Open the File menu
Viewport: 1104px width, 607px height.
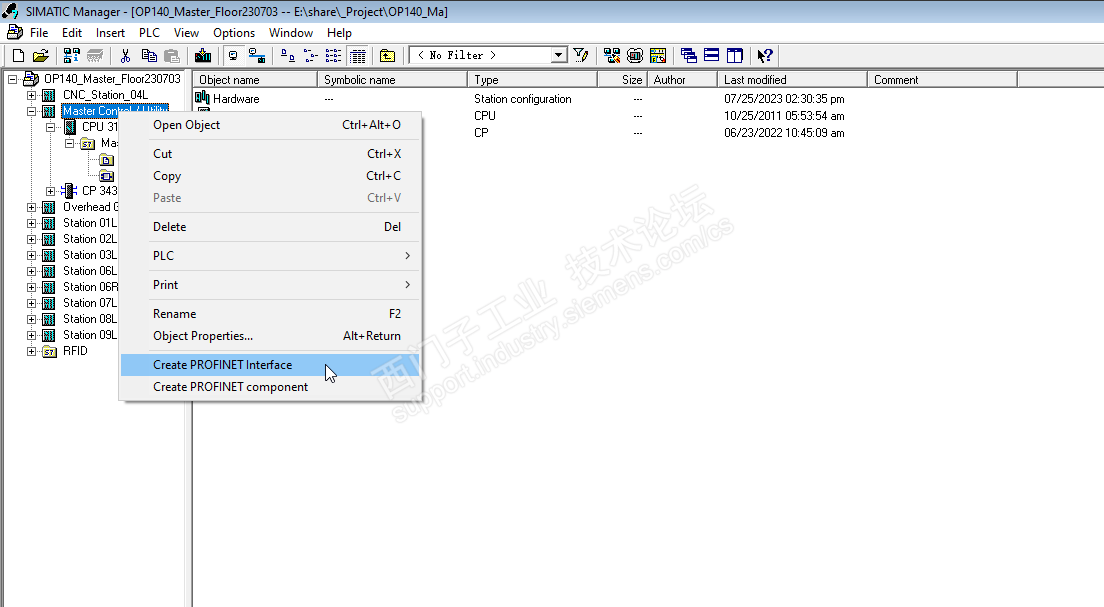(39, 33)
